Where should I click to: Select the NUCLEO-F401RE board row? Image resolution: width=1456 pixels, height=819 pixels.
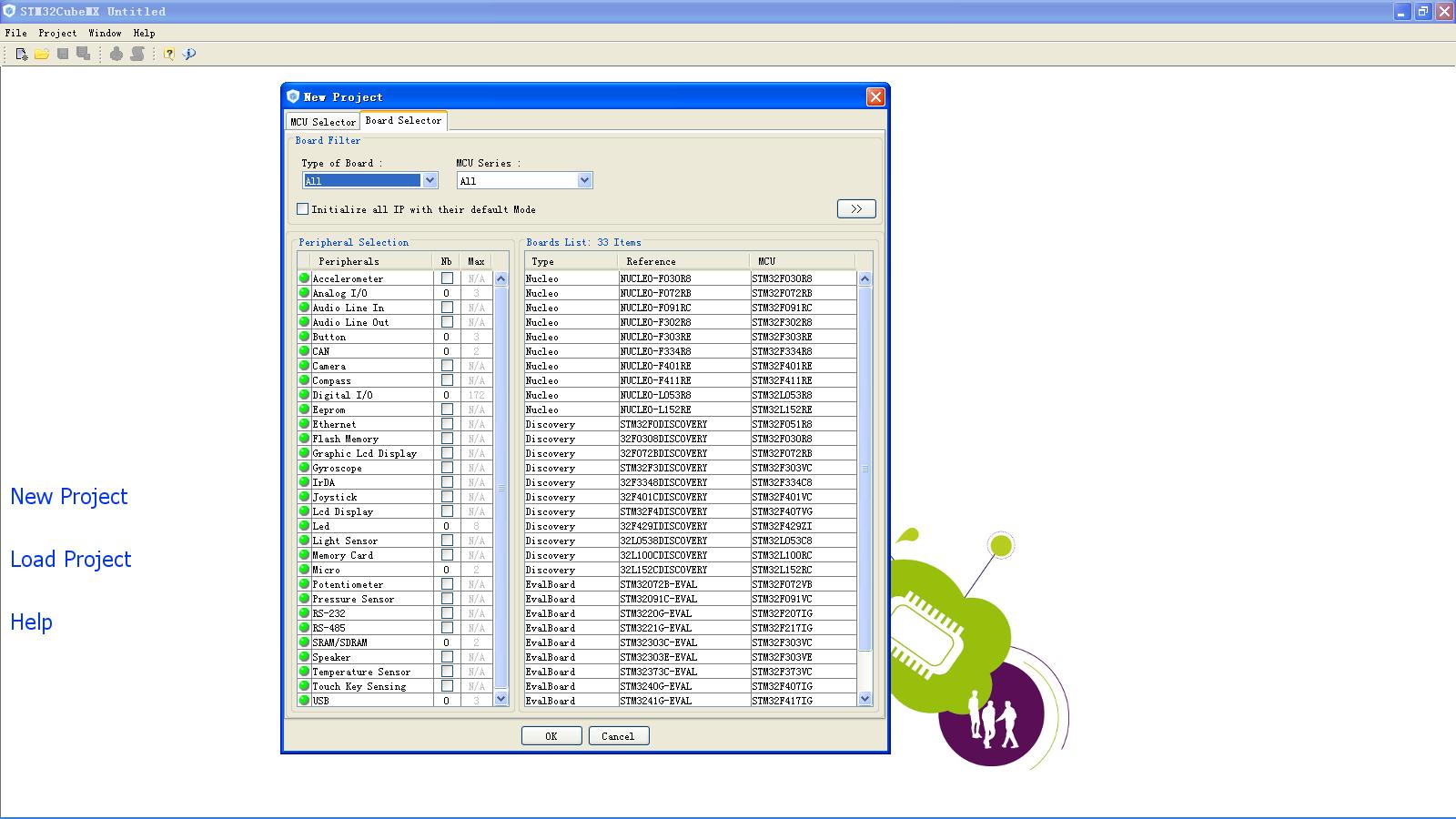click(x=691, y=366)
